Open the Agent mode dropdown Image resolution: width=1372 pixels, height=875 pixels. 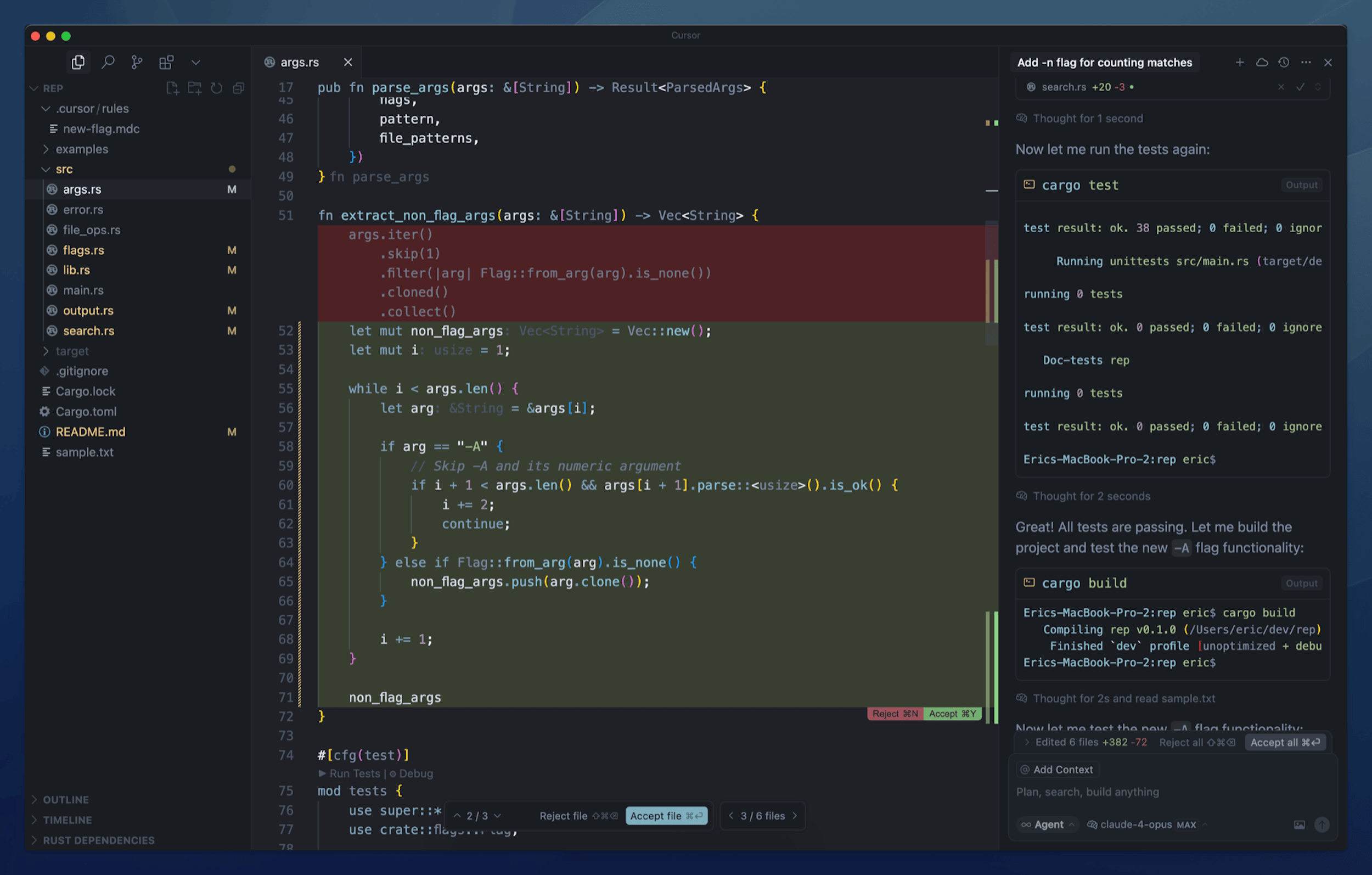point(1048,824)
